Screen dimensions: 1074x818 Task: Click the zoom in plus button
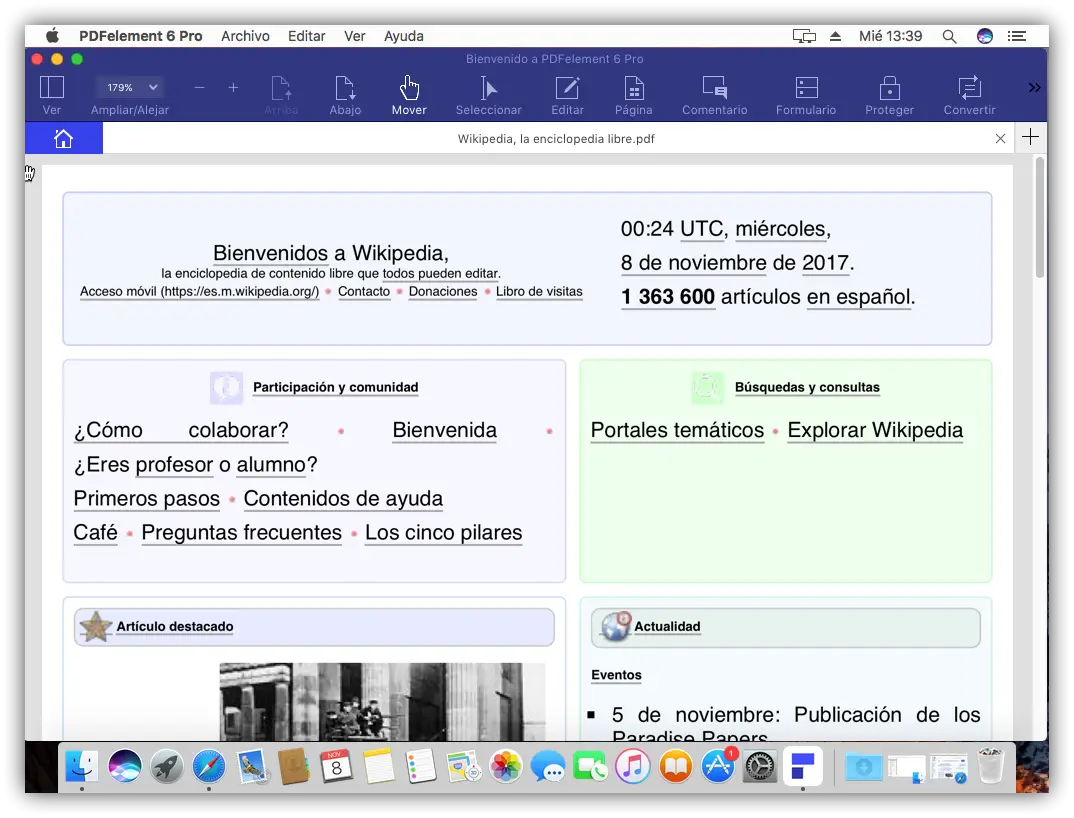coord(233,88)
